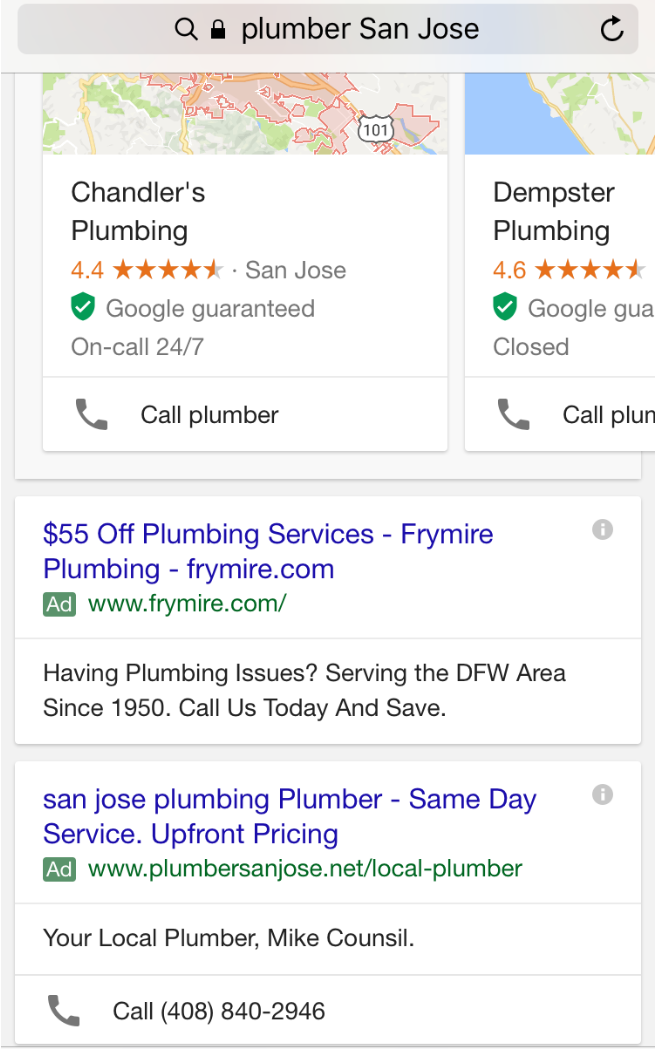Open Chandler's Plumbing listing title
655x1049 pixels.
click(x=138, y=211)
